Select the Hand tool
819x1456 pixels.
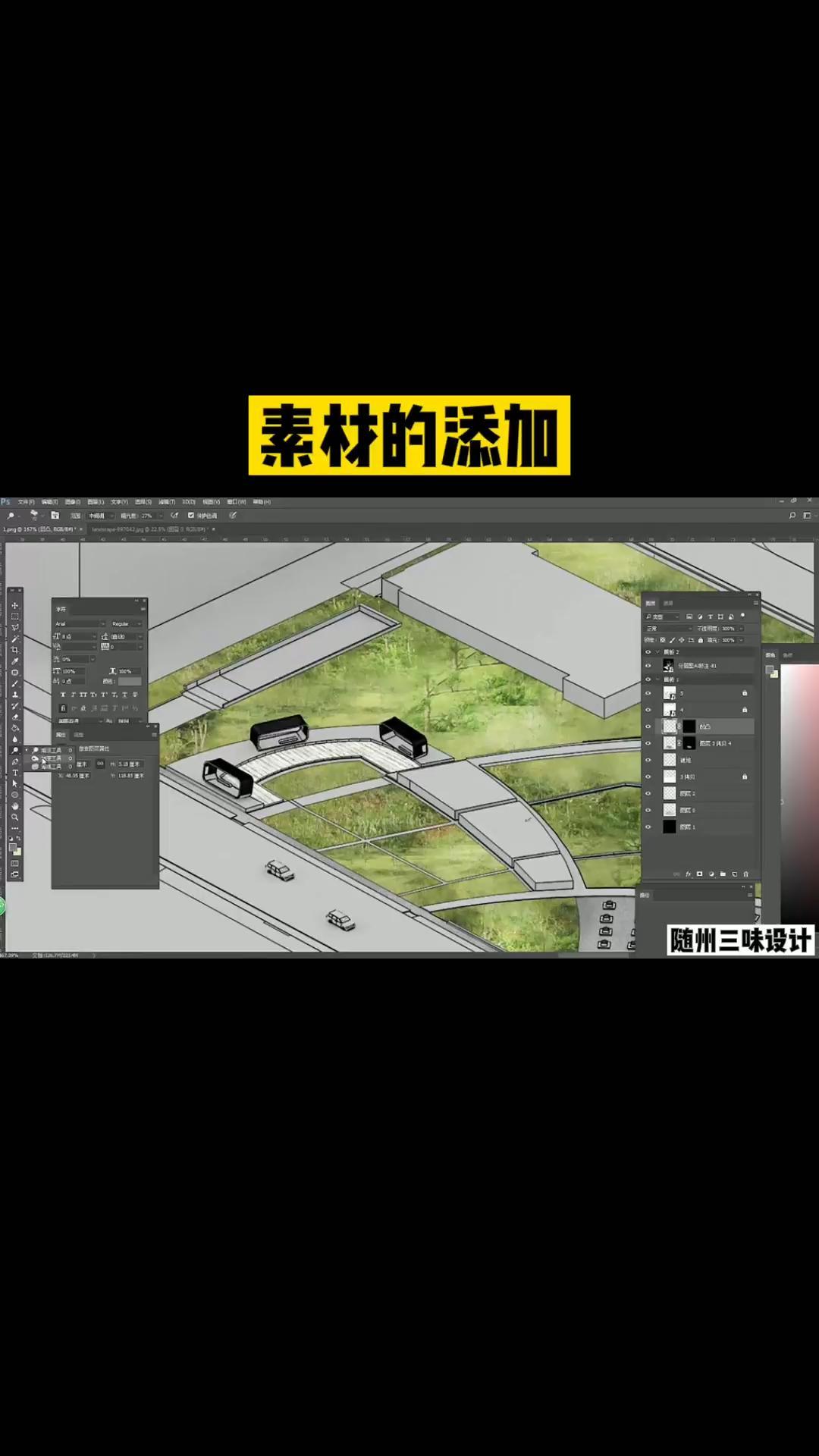pos(14,806)
